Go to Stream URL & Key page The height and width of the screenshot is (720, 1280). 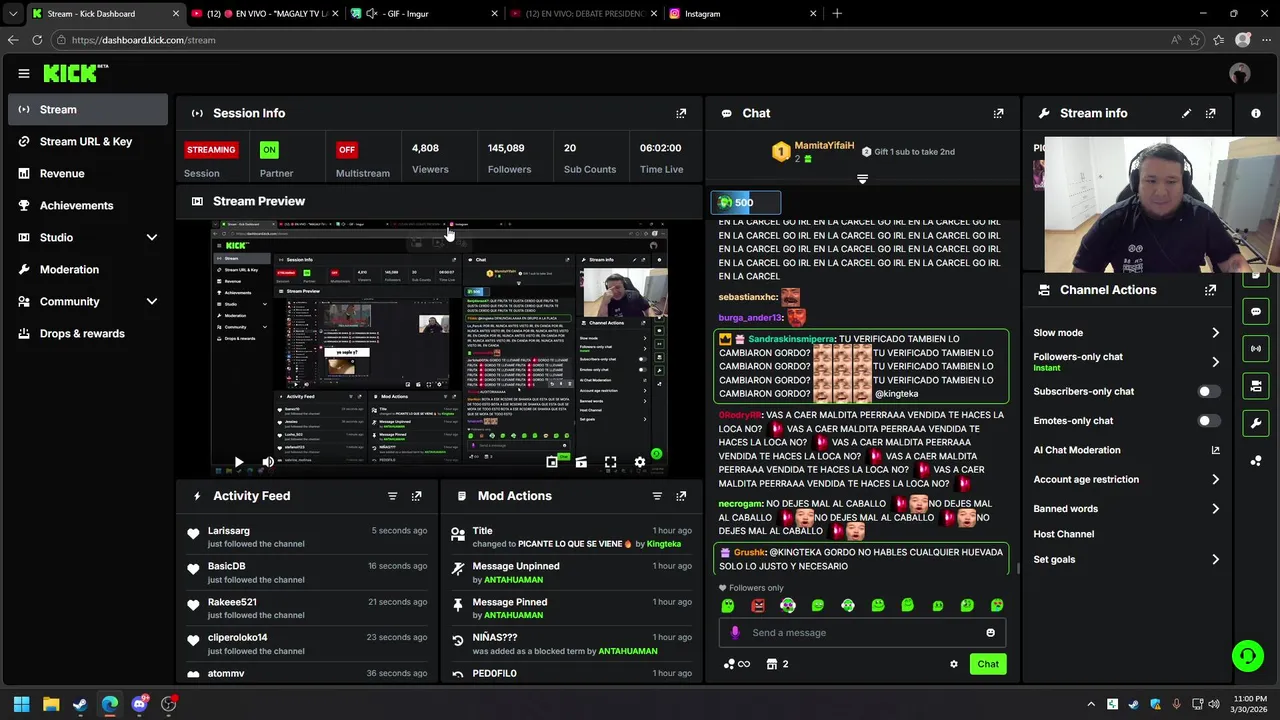(88, 141)
